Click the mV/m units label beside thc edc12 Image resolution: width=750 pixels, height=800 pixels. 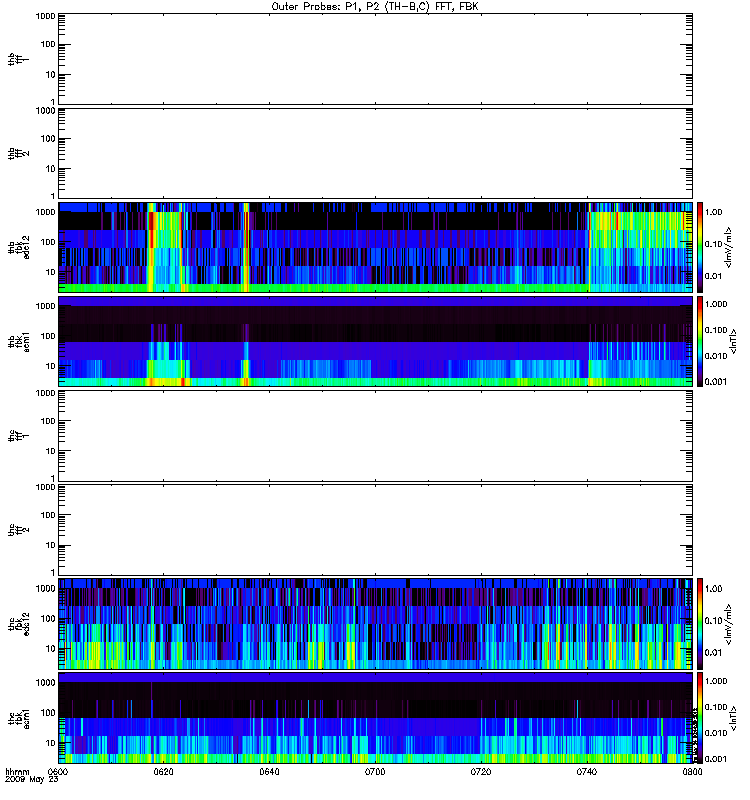point(729,624)
